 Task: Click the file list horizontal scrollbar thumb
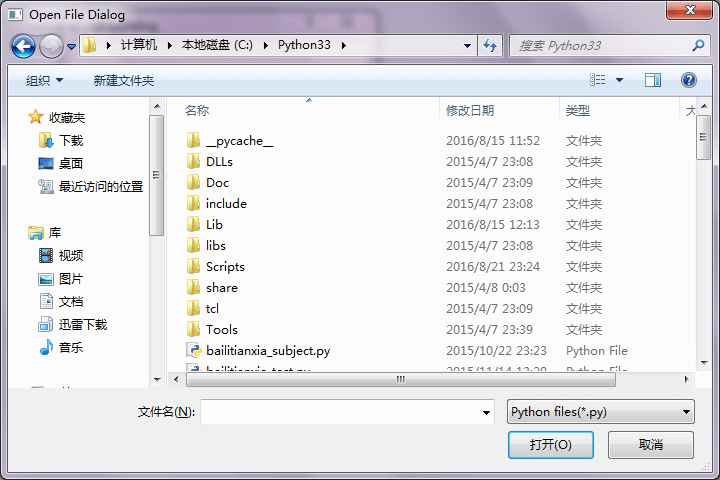(x=400, y=379)
